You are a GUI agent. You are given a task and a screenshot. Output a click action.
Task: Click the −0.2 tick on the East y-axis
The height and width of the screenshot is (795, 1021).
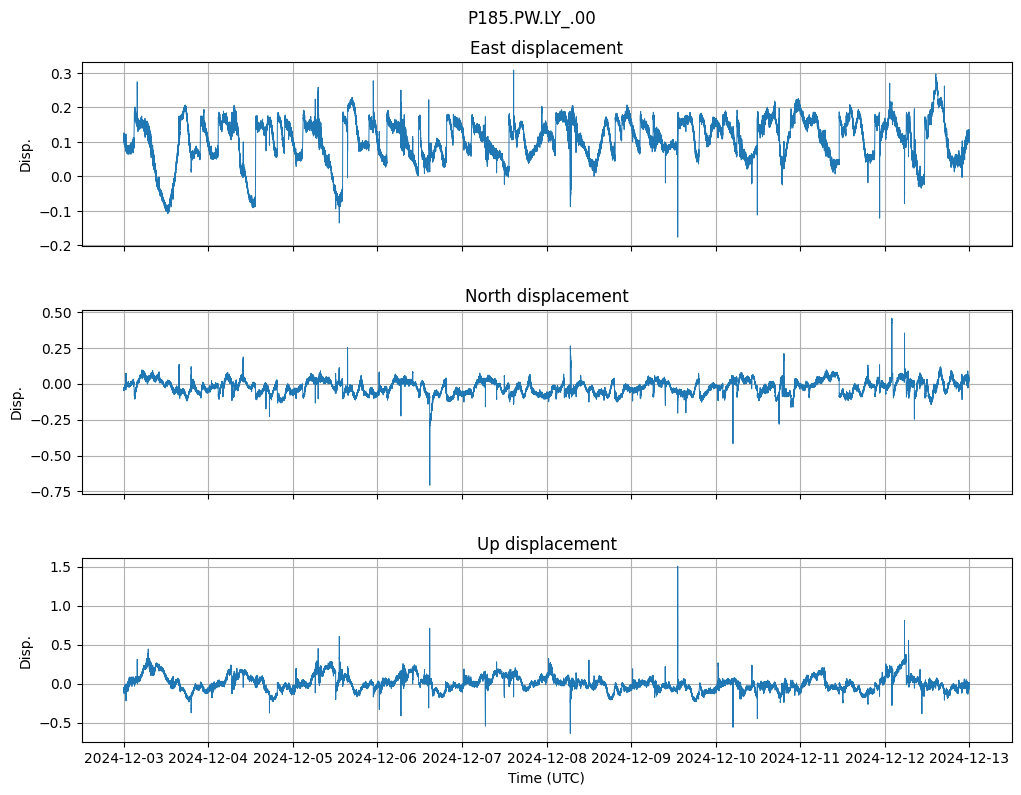58,246
